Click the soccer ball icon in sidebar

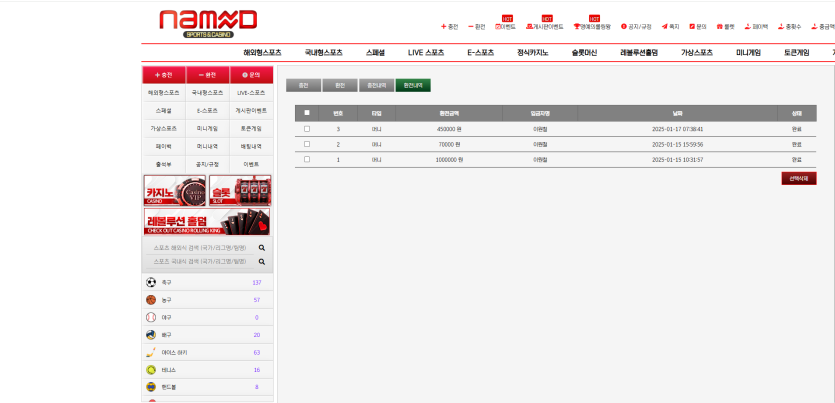151,283
